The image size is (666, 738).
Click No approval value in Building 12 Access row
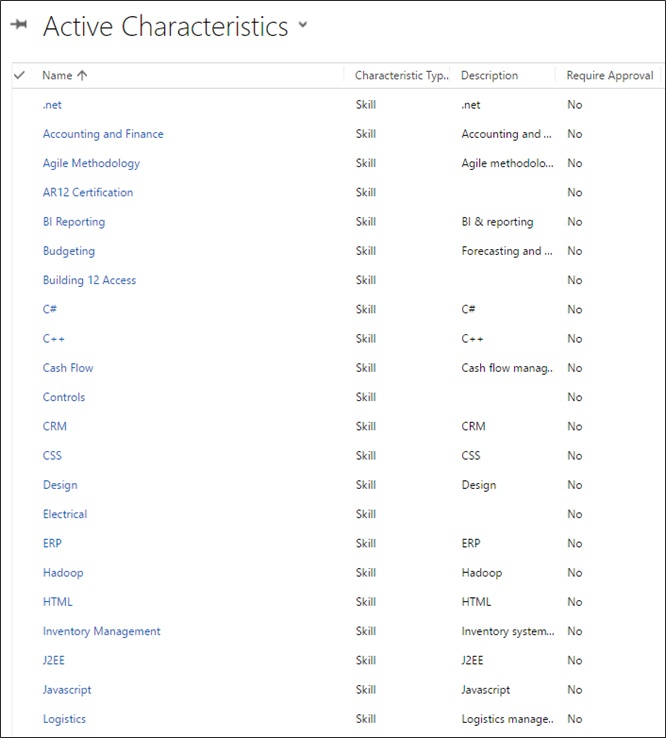point(575,280)
